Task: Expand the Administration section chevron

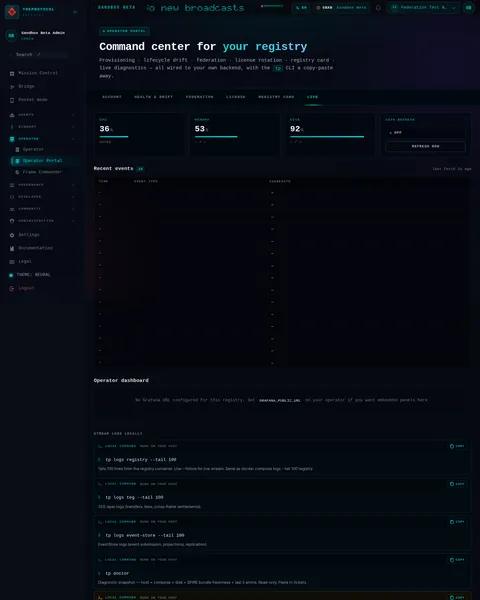Action: [73, 221]
